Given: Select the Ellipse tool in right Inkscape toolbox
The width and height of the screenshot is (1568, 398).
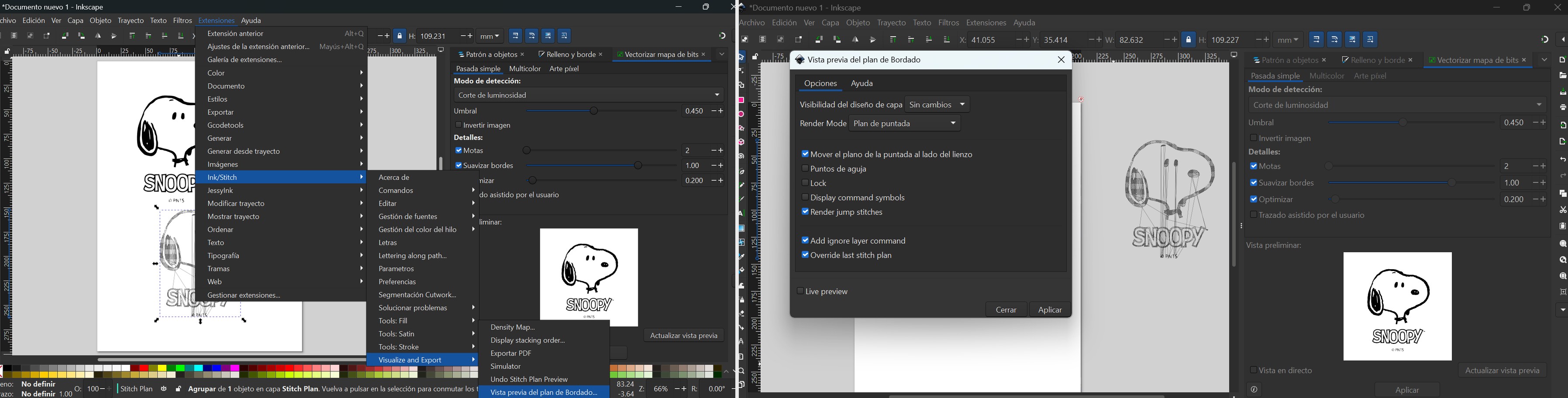Looking at the screenshot, I should point(741,114).
